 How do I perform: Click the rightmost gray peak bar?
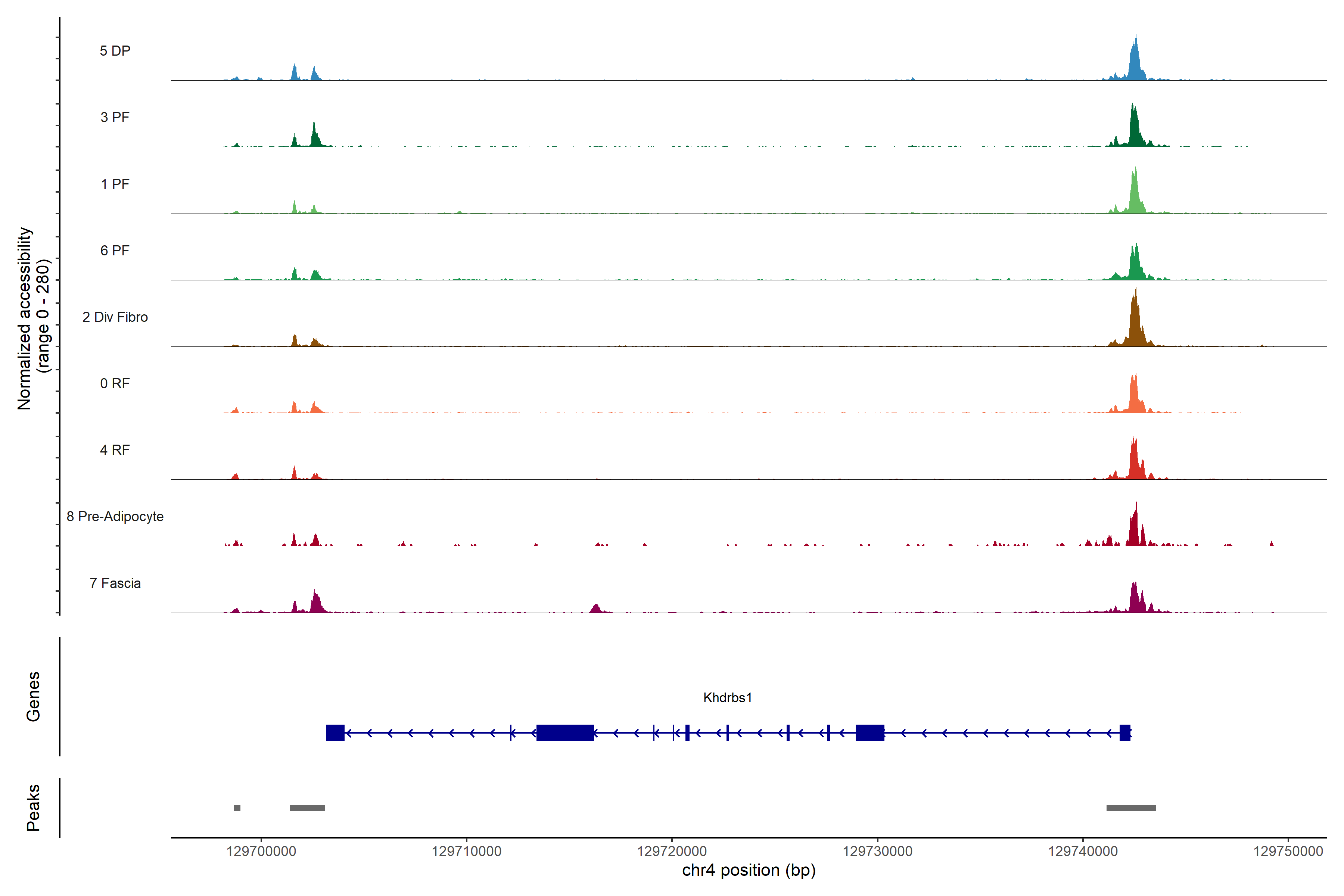[x=1131, y=808]
